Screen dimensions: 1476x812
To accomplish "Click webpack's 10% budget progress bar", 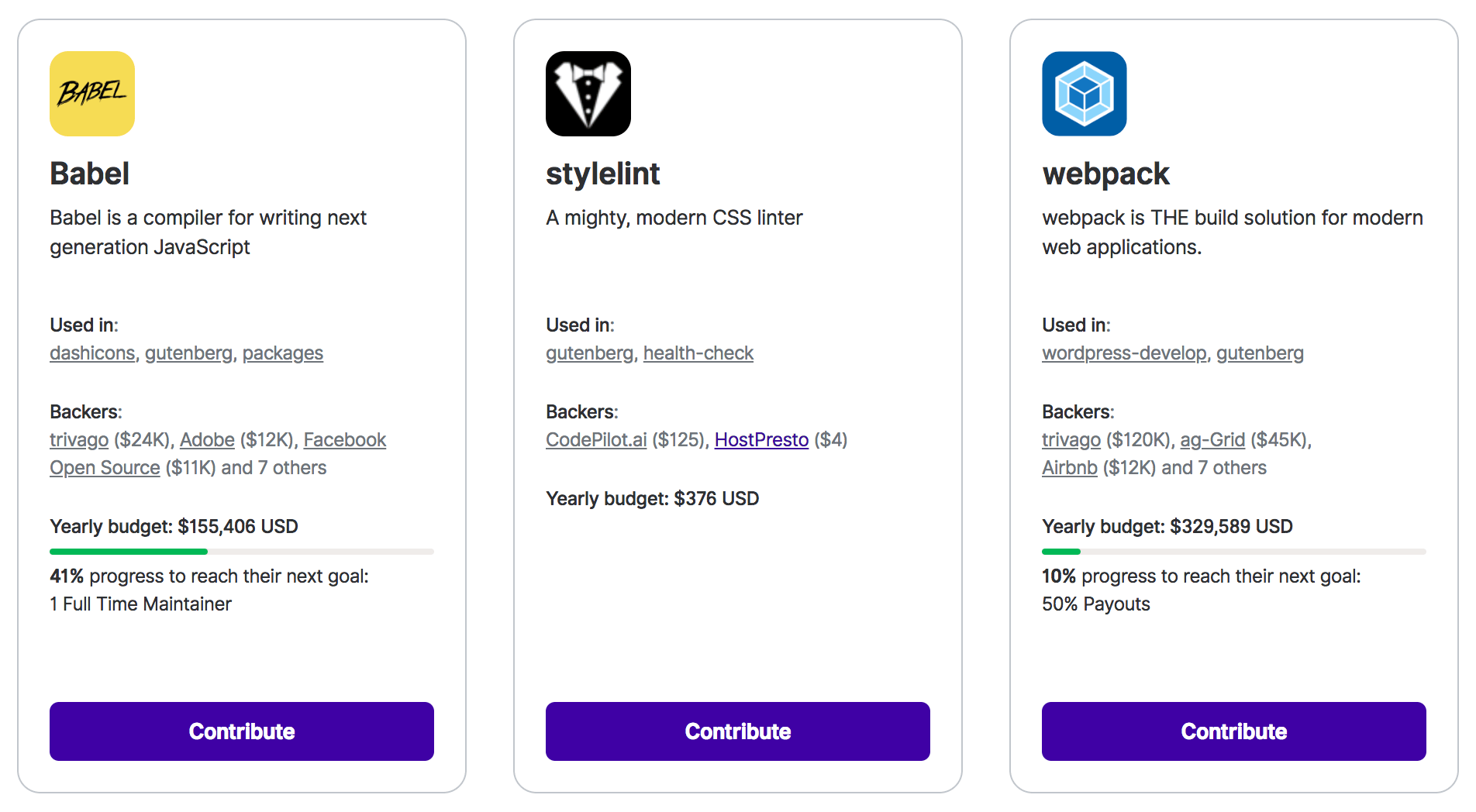I will coord(1233,552).
